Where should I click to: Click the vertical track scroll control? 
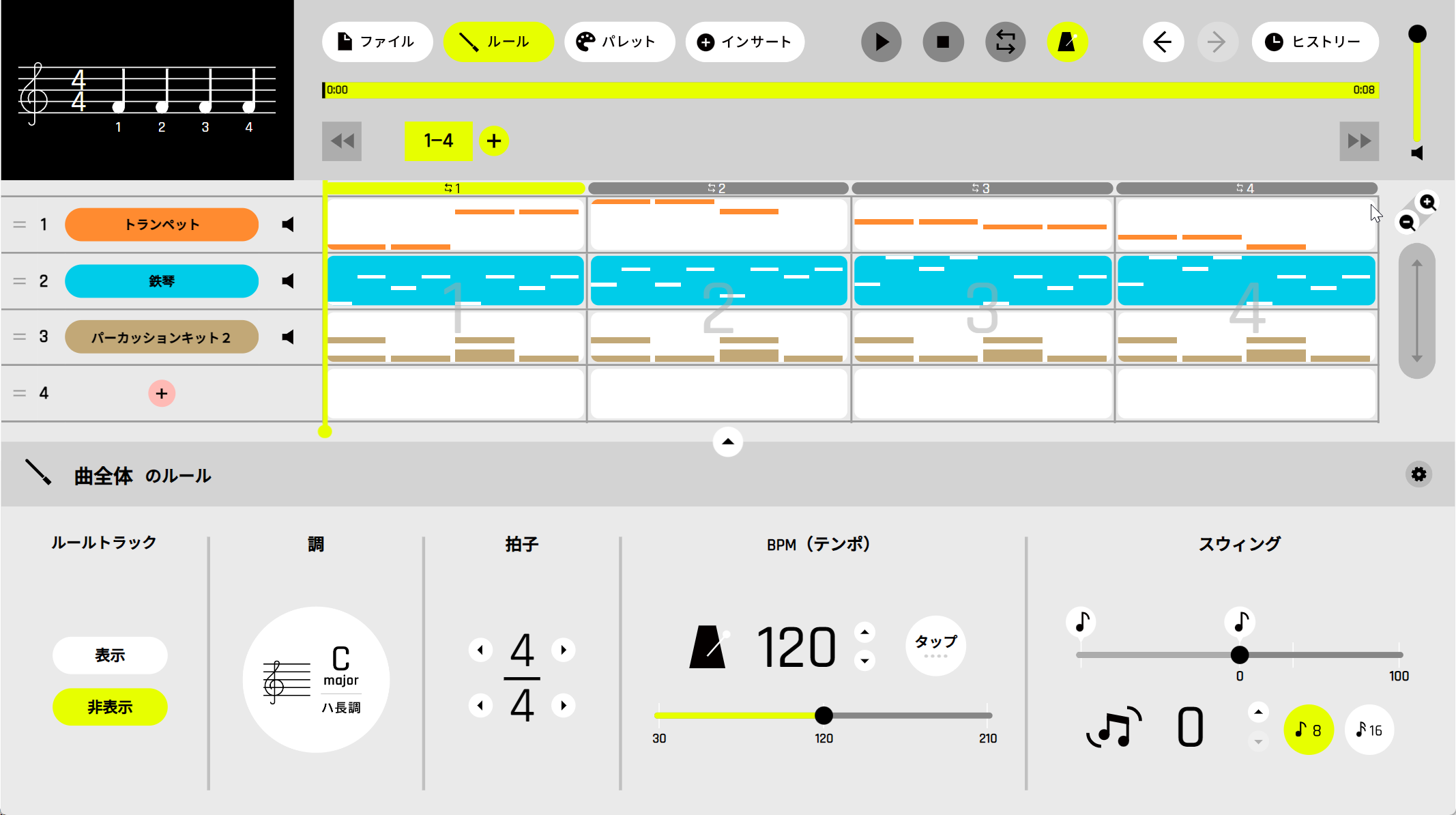[x=1417, y=311]
